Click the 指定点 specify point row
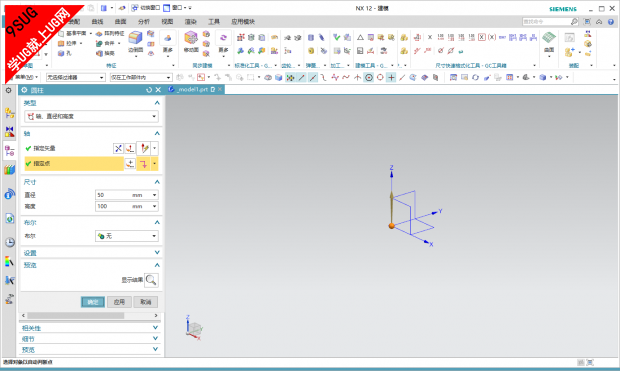Image resolution: width=620 pixels, height=371 pixels. coord(74,163)
